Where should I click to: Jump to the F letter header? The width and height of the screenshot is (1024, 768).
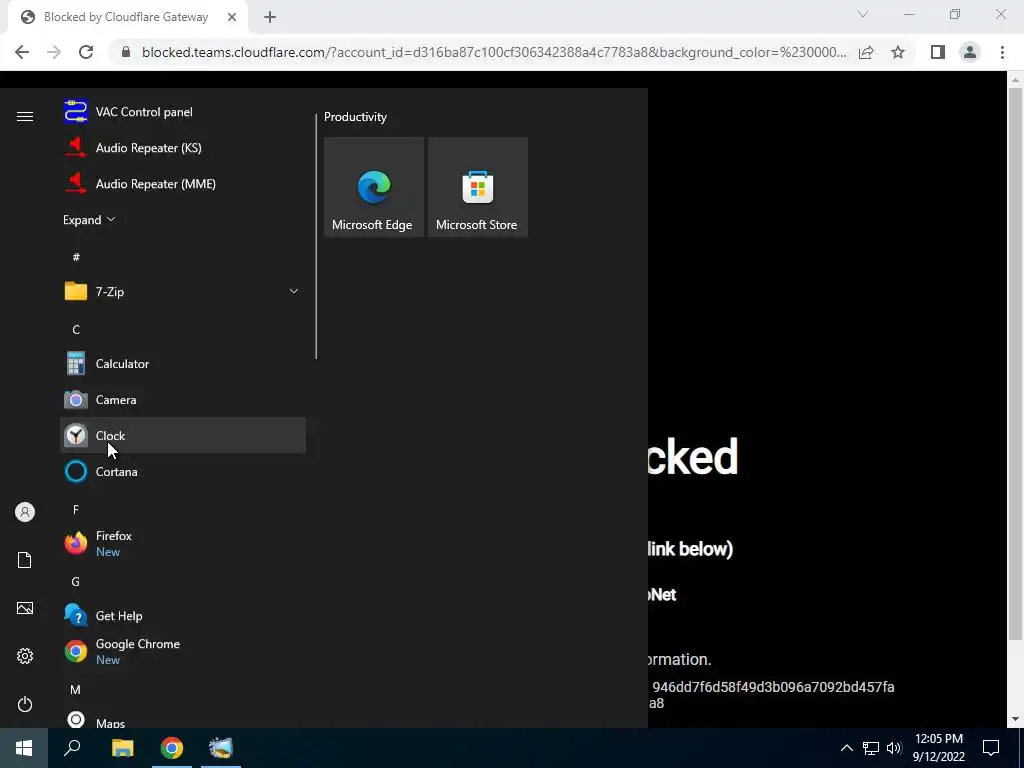pyautogui.click(x=76, y=509)
